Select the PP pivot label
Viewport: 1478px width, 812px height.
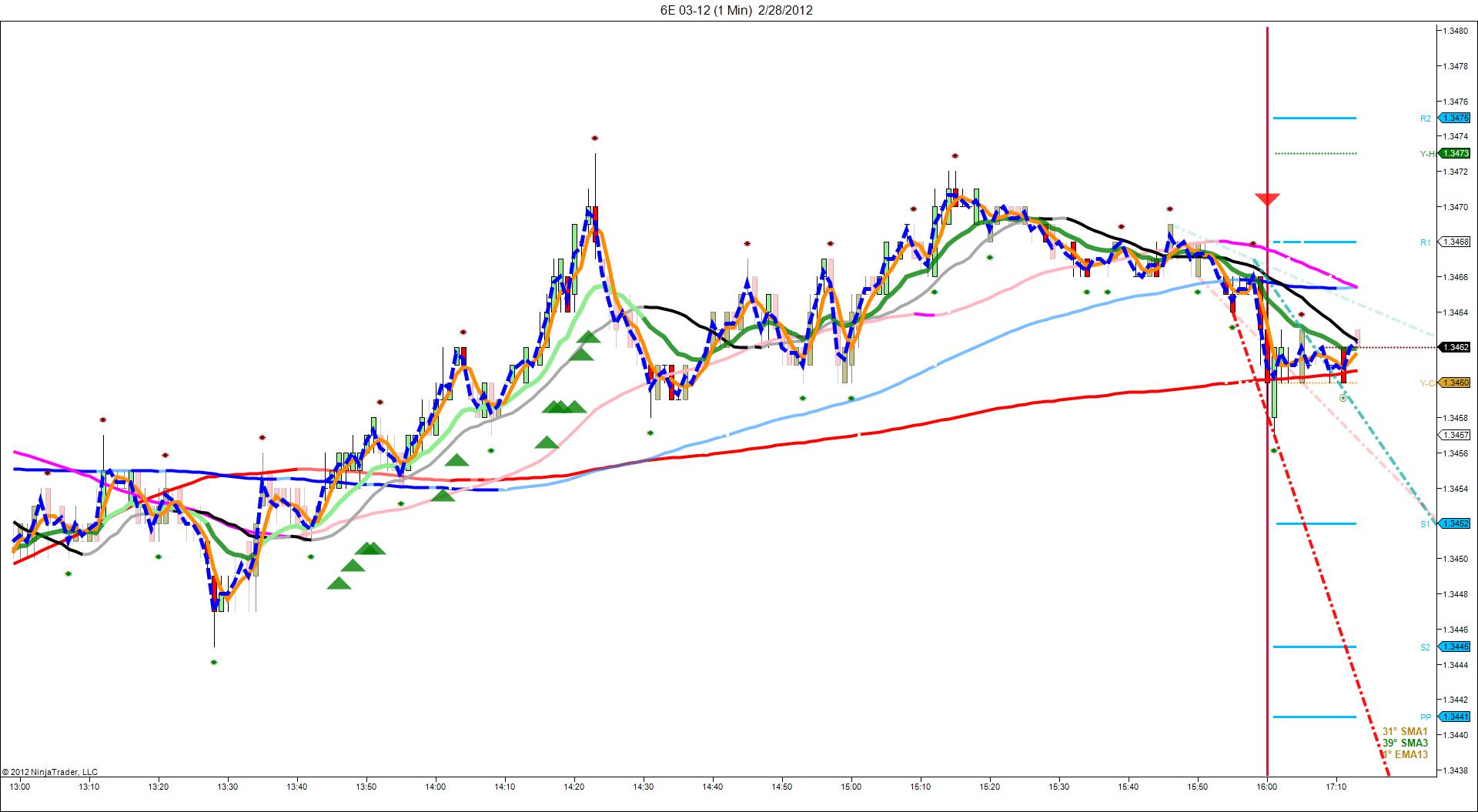[1426, 717]
